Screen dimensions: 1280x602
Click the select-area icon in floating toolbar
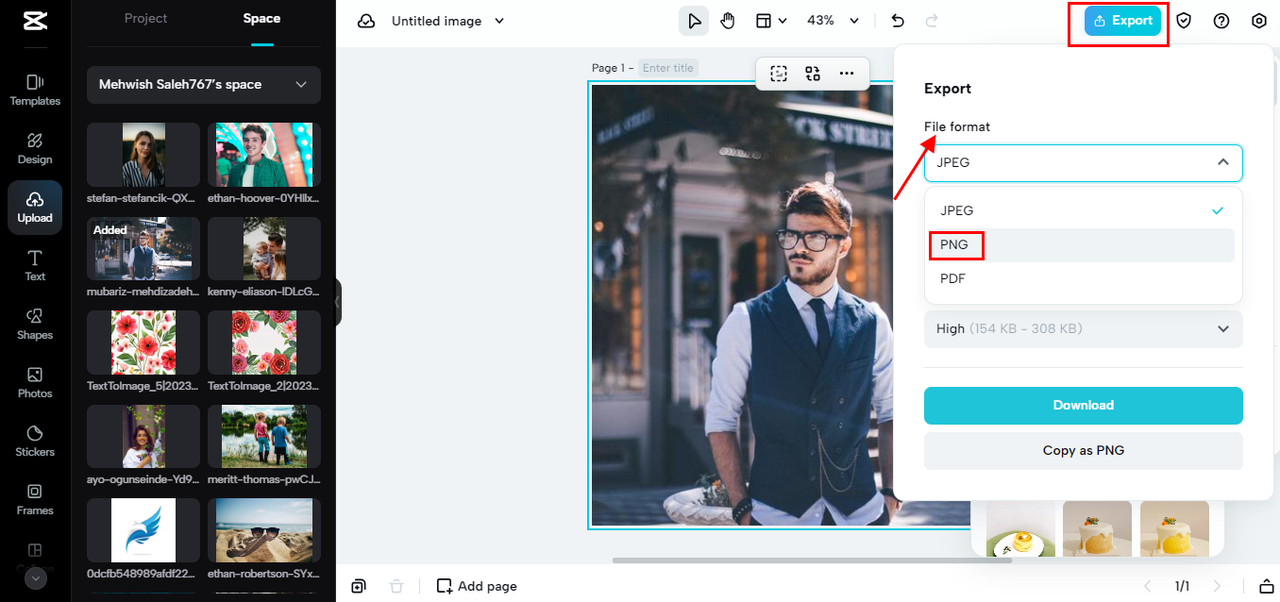tap(779, 73)
